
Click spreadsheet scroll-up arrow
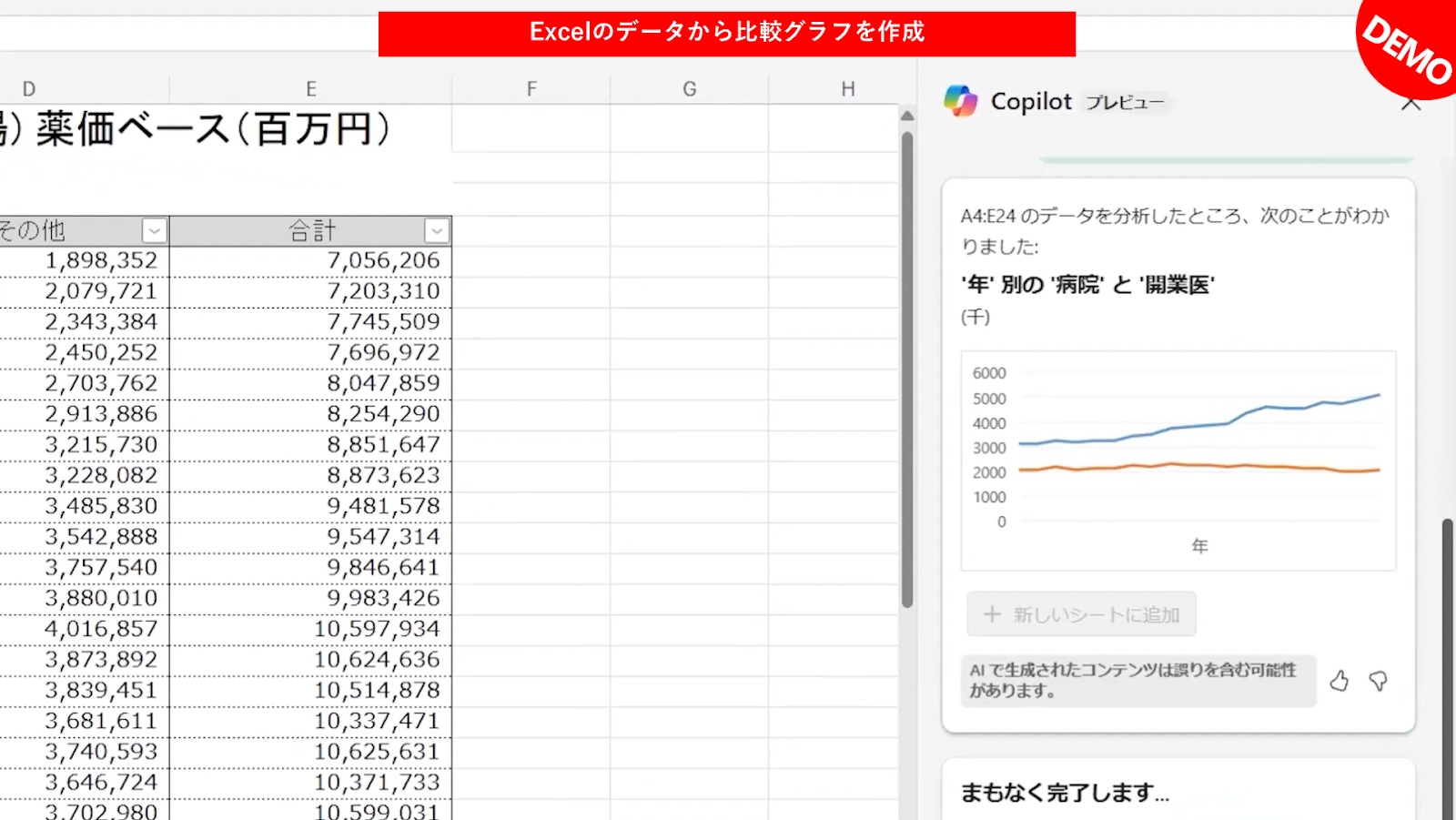(x=907, y=116)
